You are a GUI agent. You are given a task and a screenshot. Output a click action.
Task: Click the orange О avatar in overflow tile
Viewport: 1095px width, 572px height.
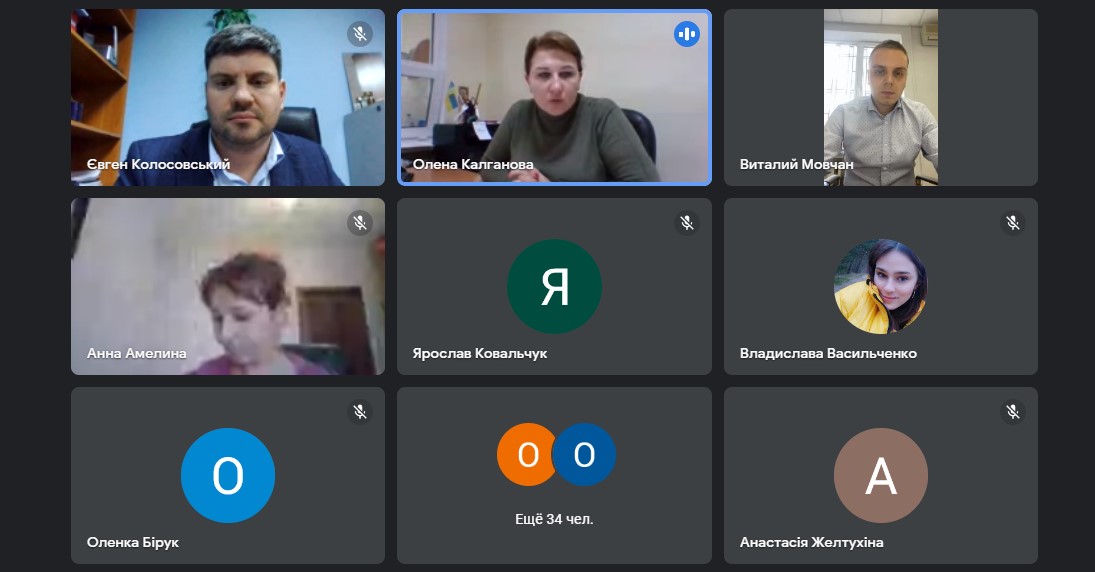527,455
